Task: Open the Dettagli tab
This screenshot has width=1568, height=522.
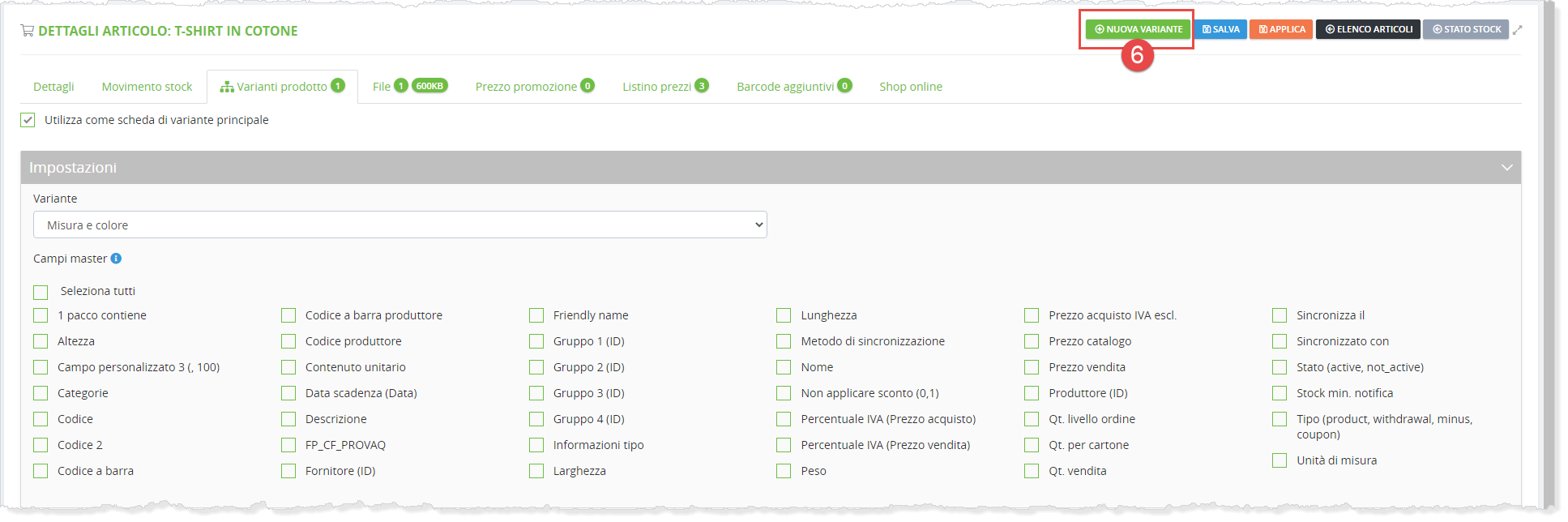Action: pyautogui.click(x=53, y=87)
